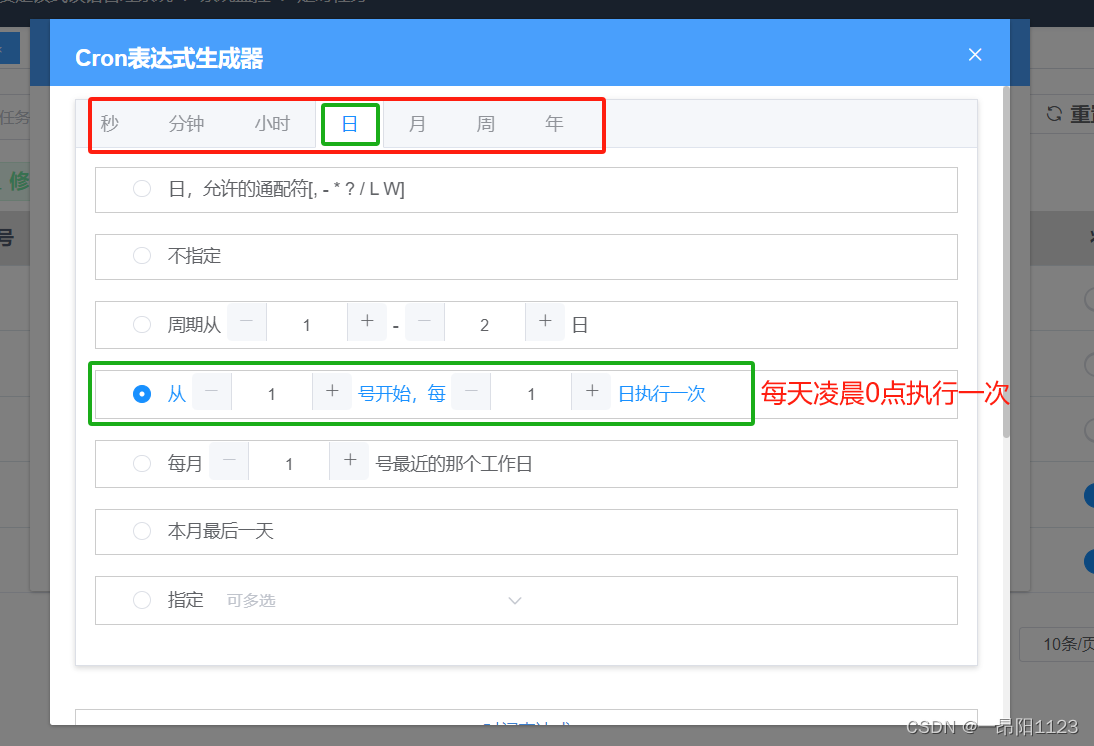
Task: Increase the 从 start day number
Action: [332, 391]
